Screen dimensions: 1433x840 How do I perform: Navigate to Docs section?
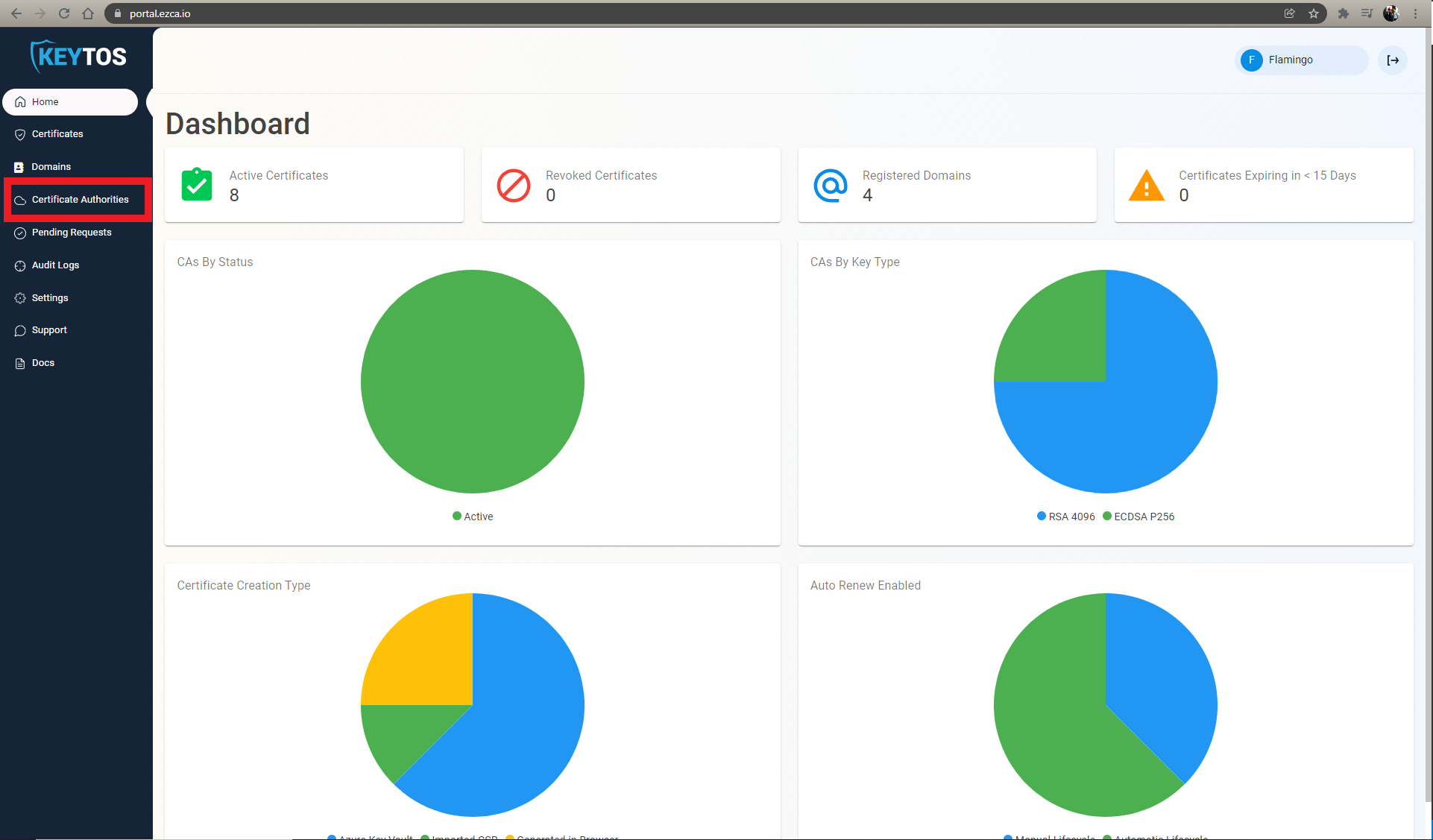[43, 362]
